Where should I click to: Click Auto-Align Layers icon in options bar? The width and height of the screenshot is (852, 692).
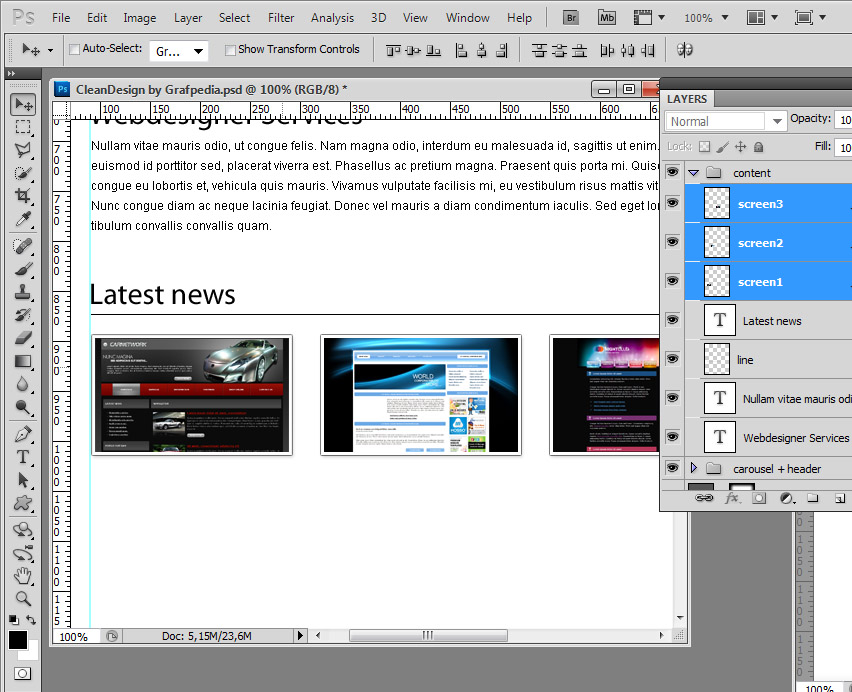click(x=685, y=50)
